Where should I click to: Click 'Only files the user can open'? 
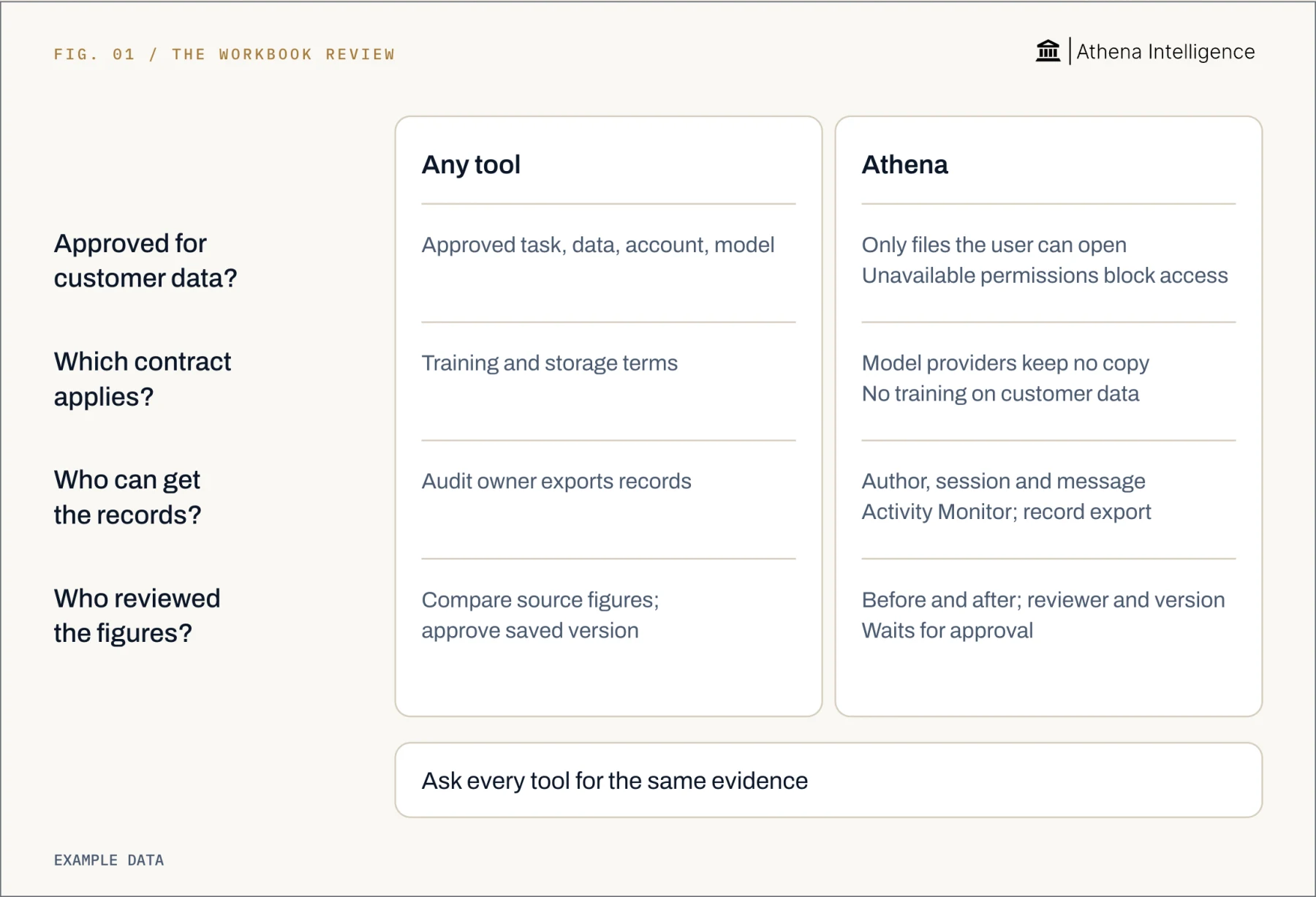coord(994,245)
